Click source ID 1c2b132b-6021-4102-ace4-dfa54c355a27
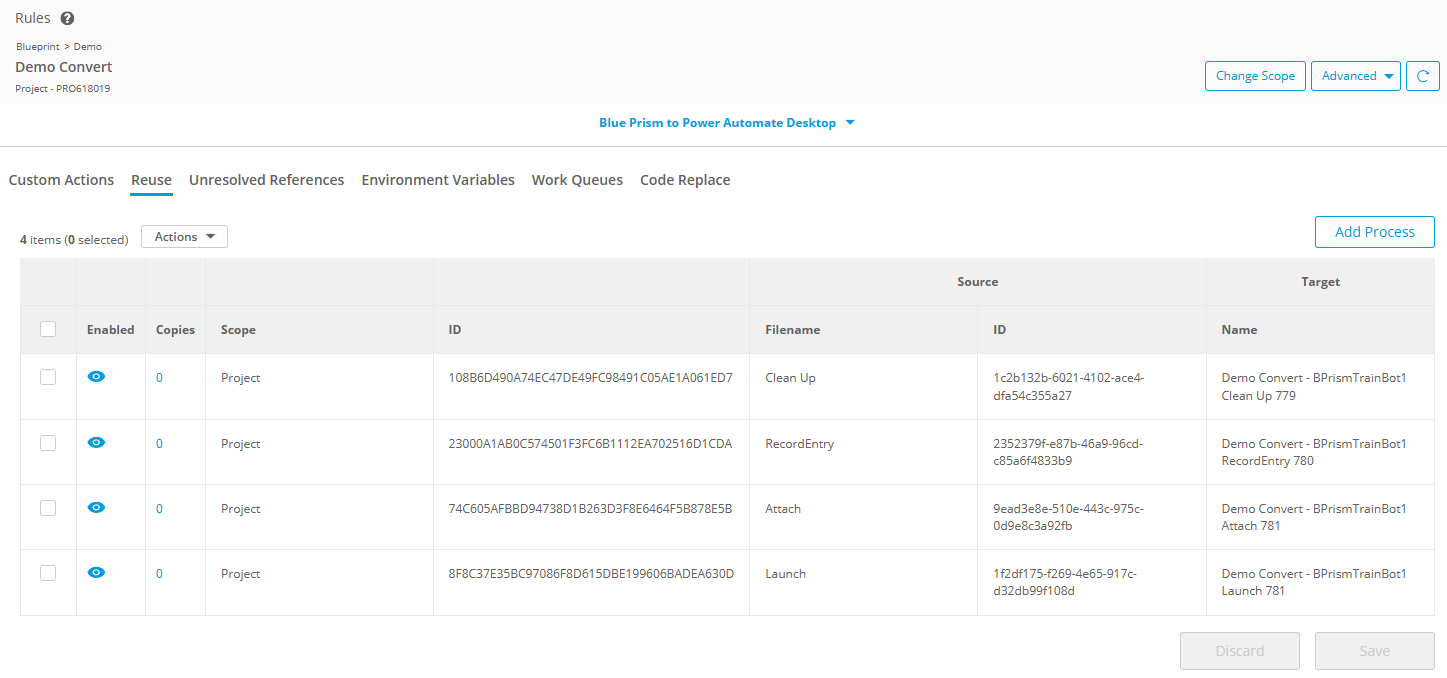This screenshot has height=678, width=1447. pos(1068,387)
